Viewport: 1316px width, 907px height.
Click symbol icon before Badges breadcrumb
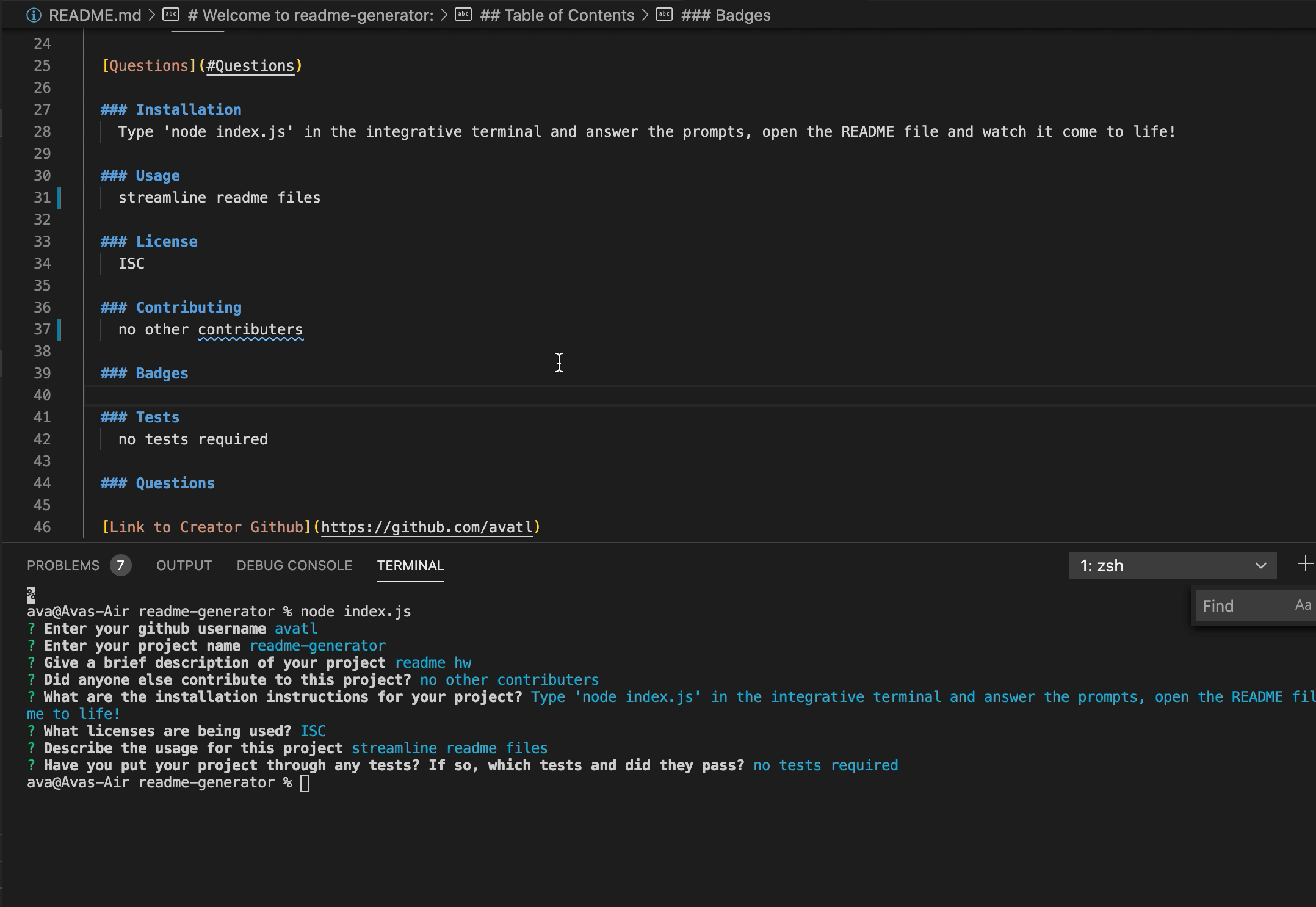point(664,15)
